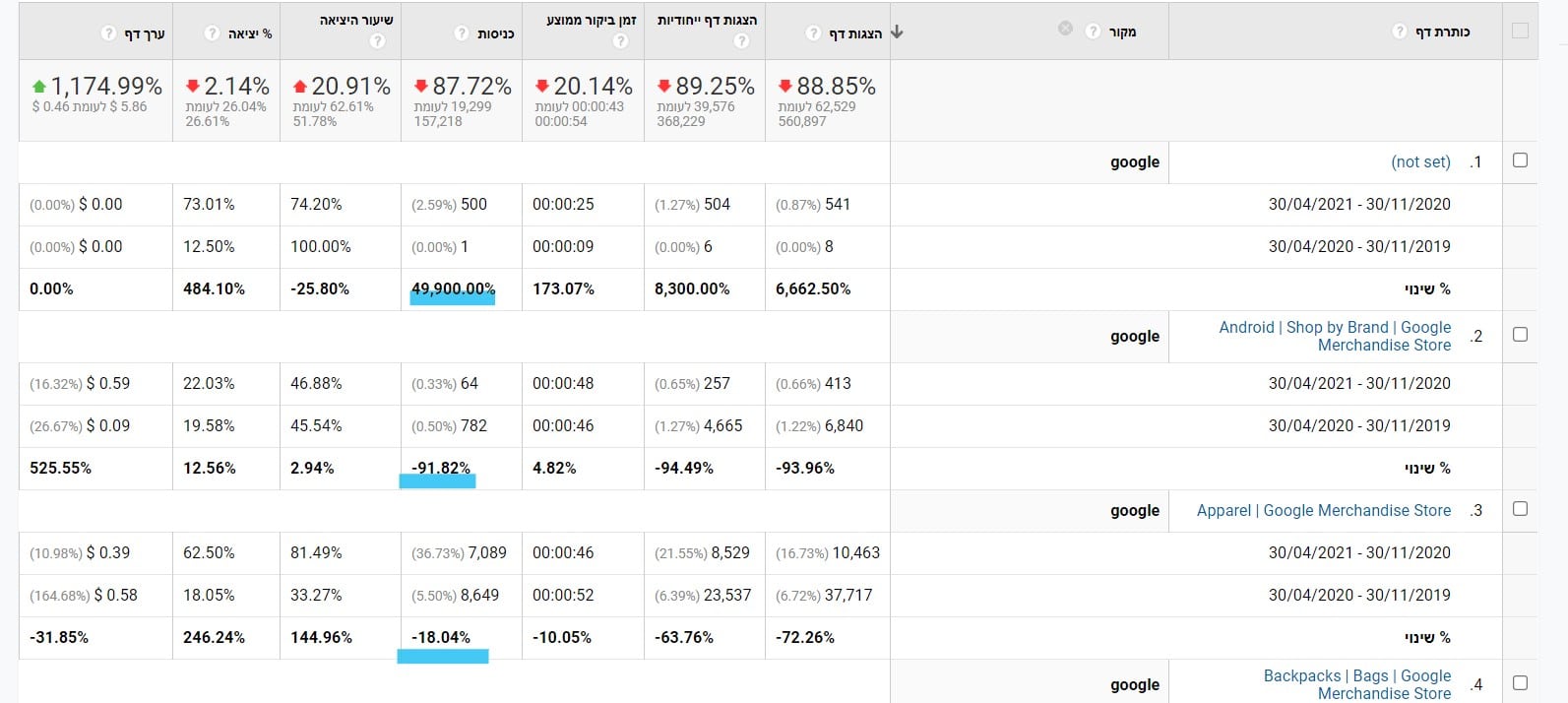
Task: Sort by the הצגות דף column header
Action: click(x=855, y=33)
